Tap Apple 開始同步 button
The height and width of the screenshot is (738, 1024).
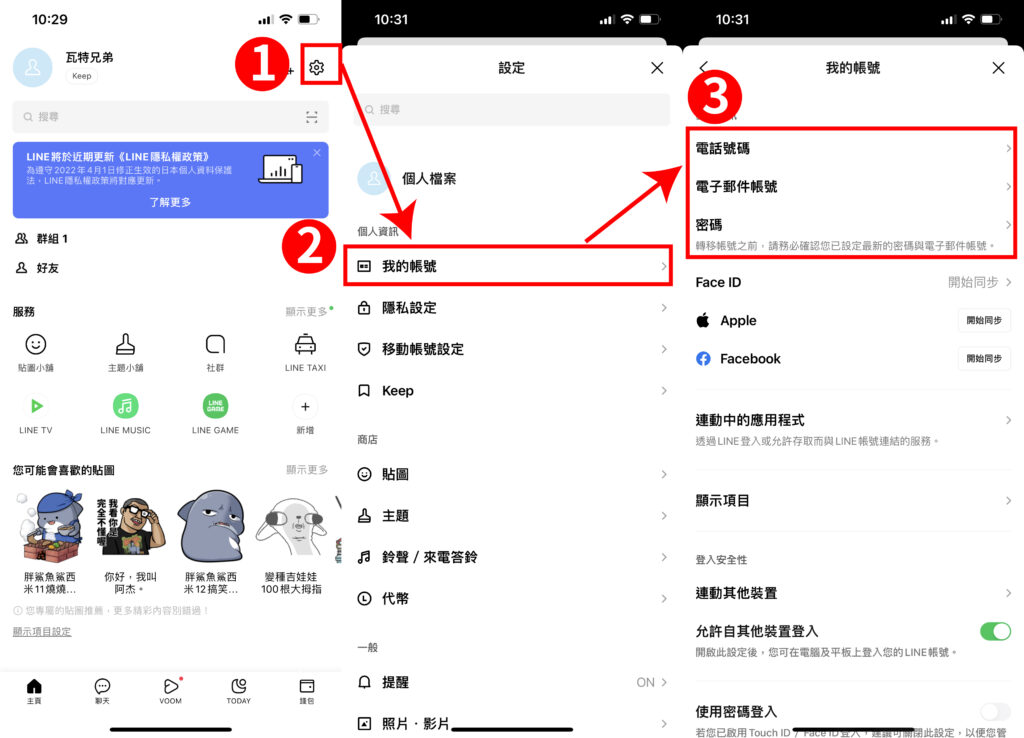pyautogui.click(x=984, y=320)
